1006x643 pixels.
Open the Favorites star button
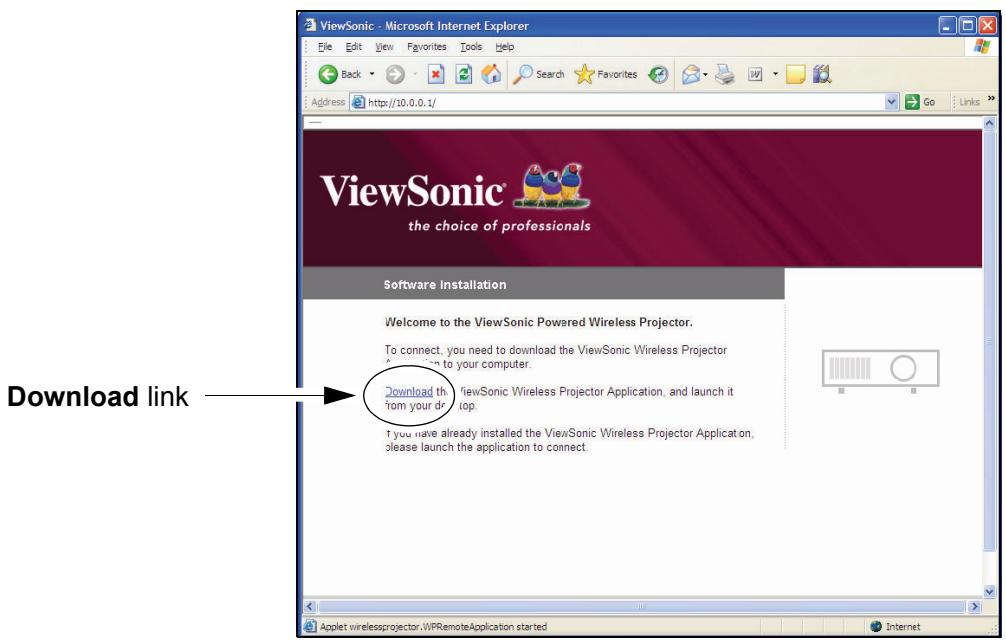click(606, 74)
